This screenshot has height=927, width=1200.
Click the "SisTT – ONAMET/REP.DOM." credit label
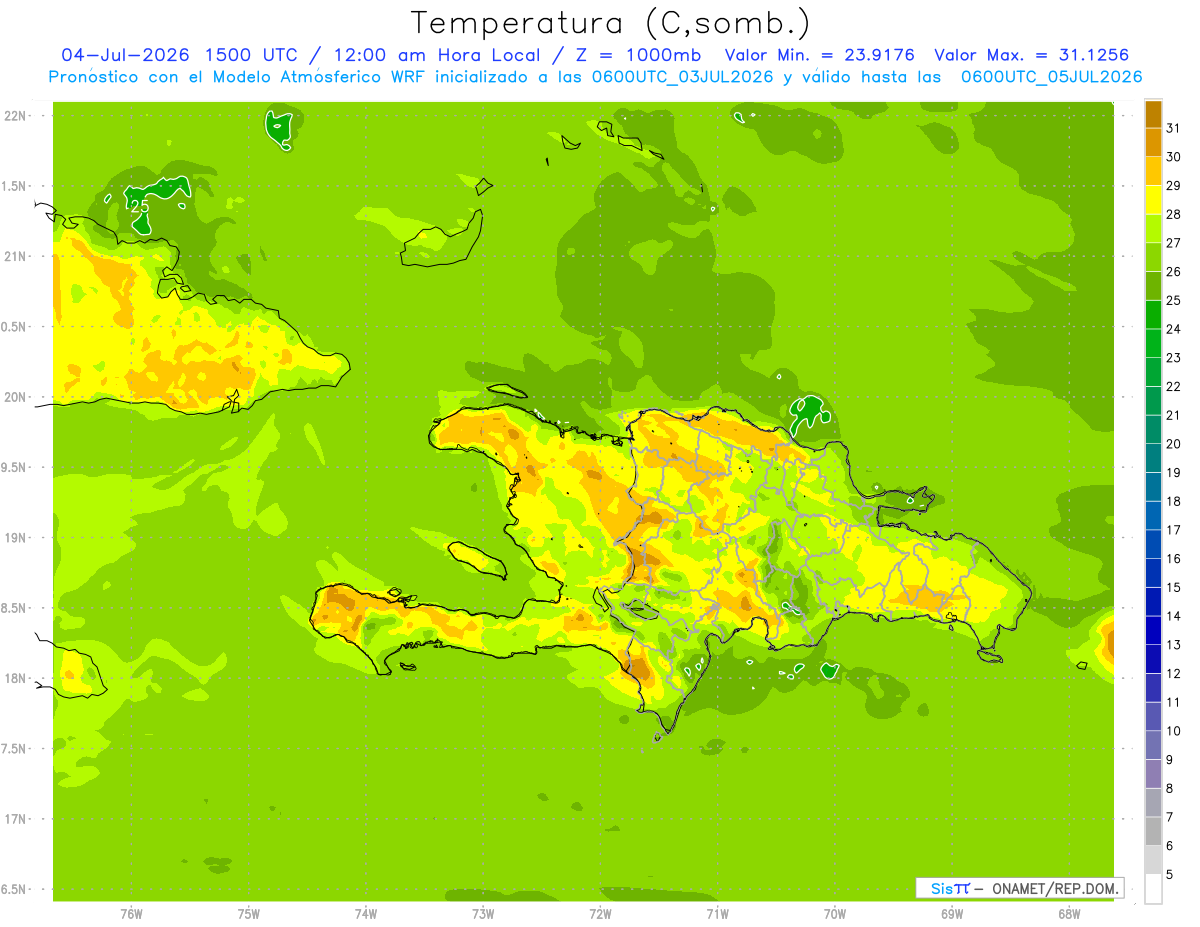tap(1020, 888)
